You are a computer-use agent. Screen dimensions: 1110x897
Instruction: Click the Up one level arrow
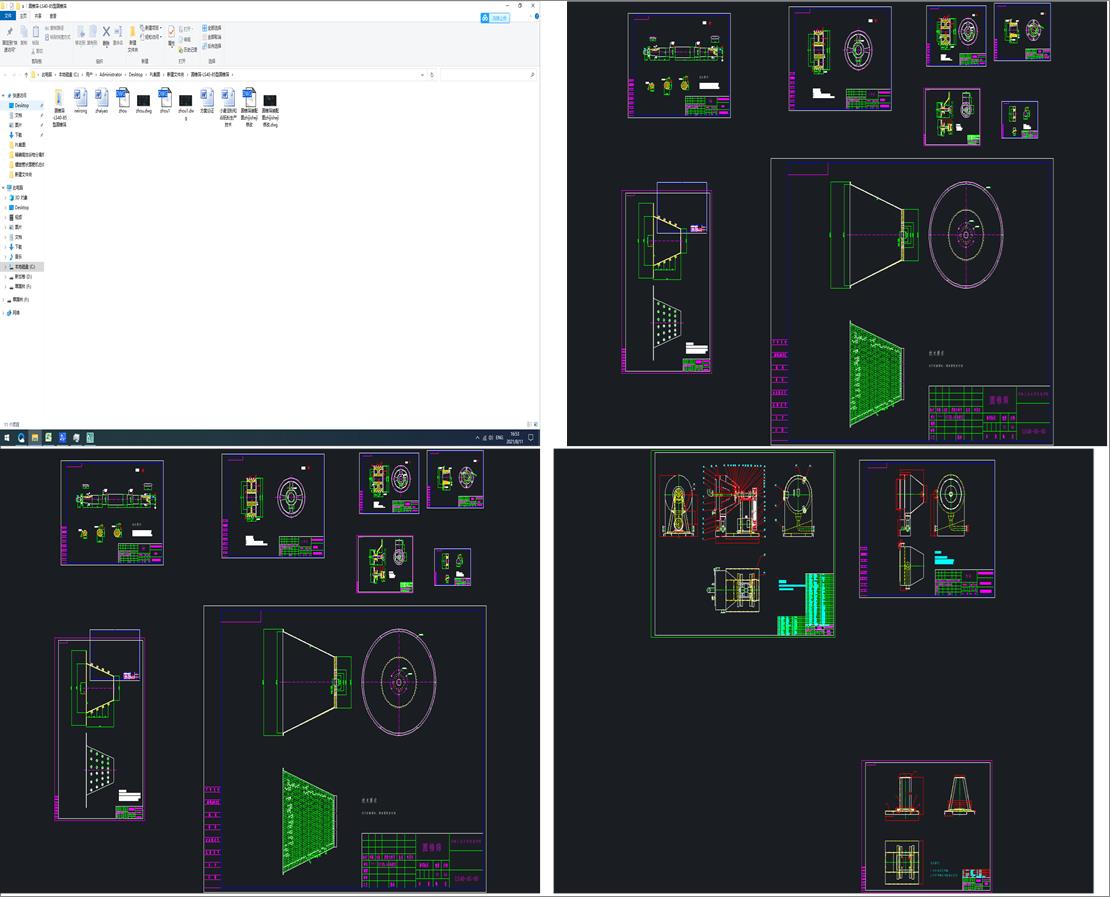coord(26,74)
